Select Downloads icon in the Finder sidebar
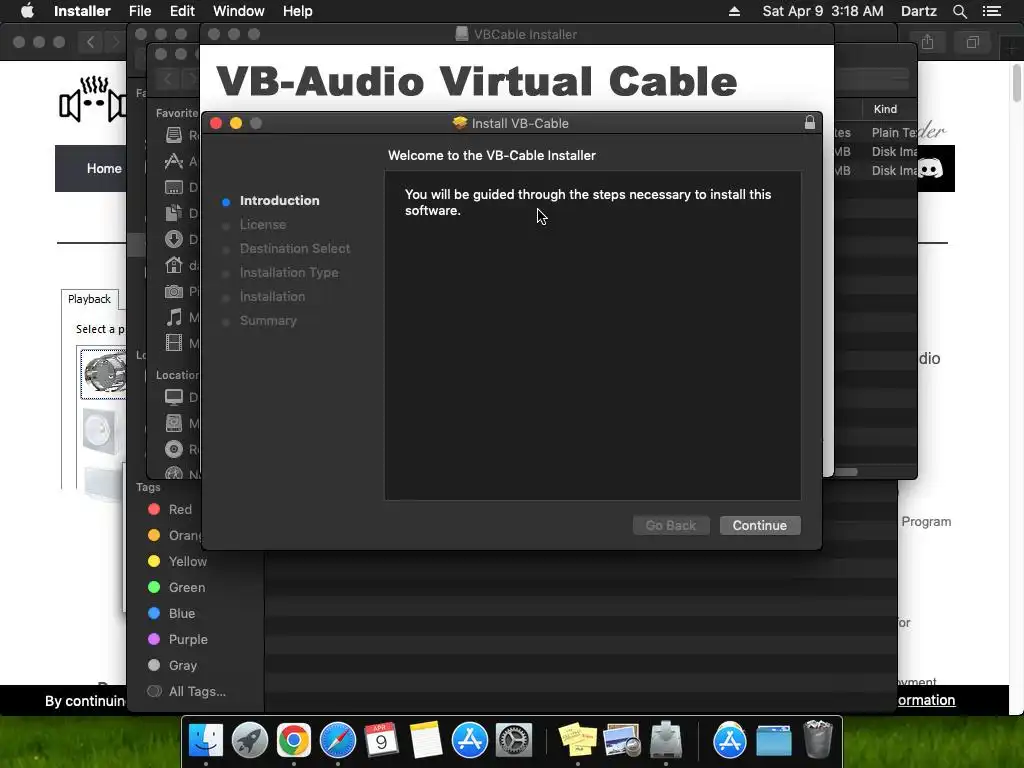 coord(174,239)
